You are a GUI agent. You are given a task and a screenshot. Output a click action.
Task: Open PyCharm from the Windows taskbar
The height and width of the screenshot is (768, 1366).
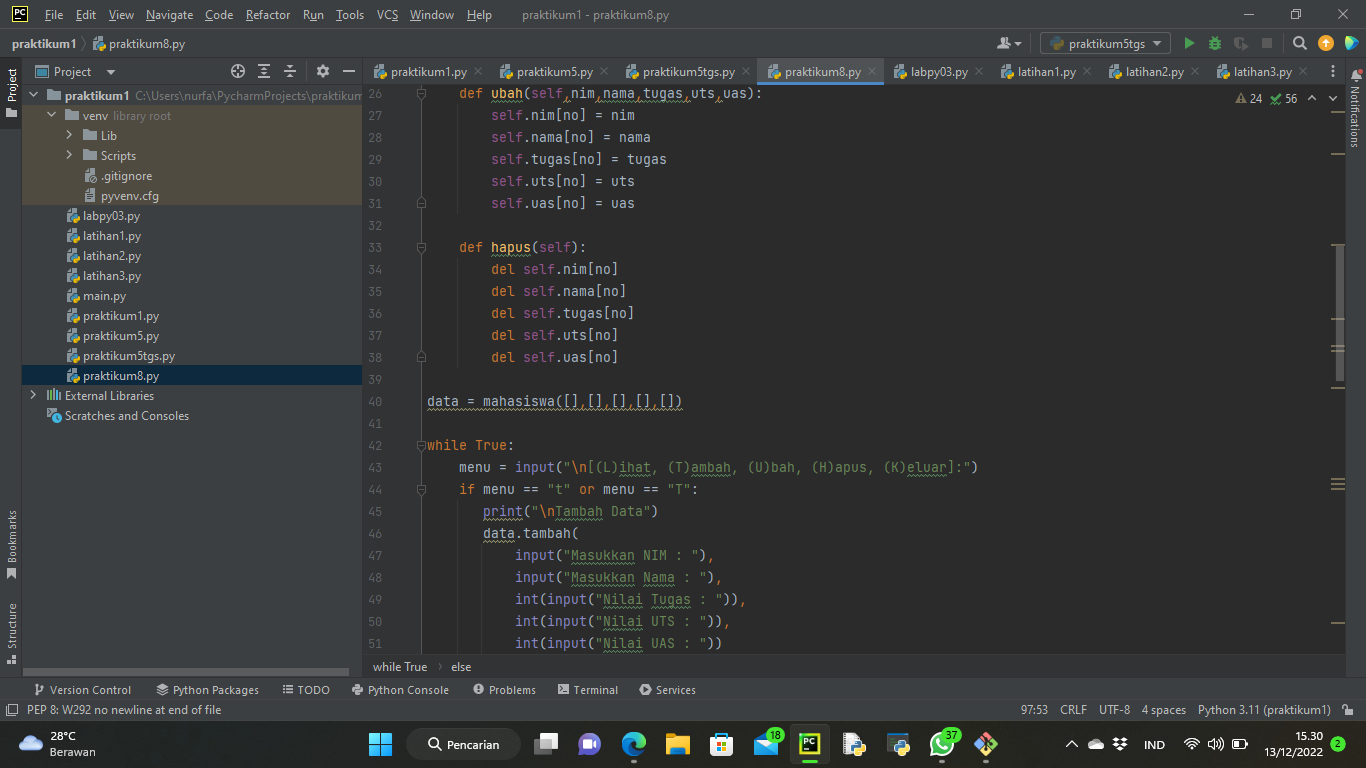click(810, 744)
